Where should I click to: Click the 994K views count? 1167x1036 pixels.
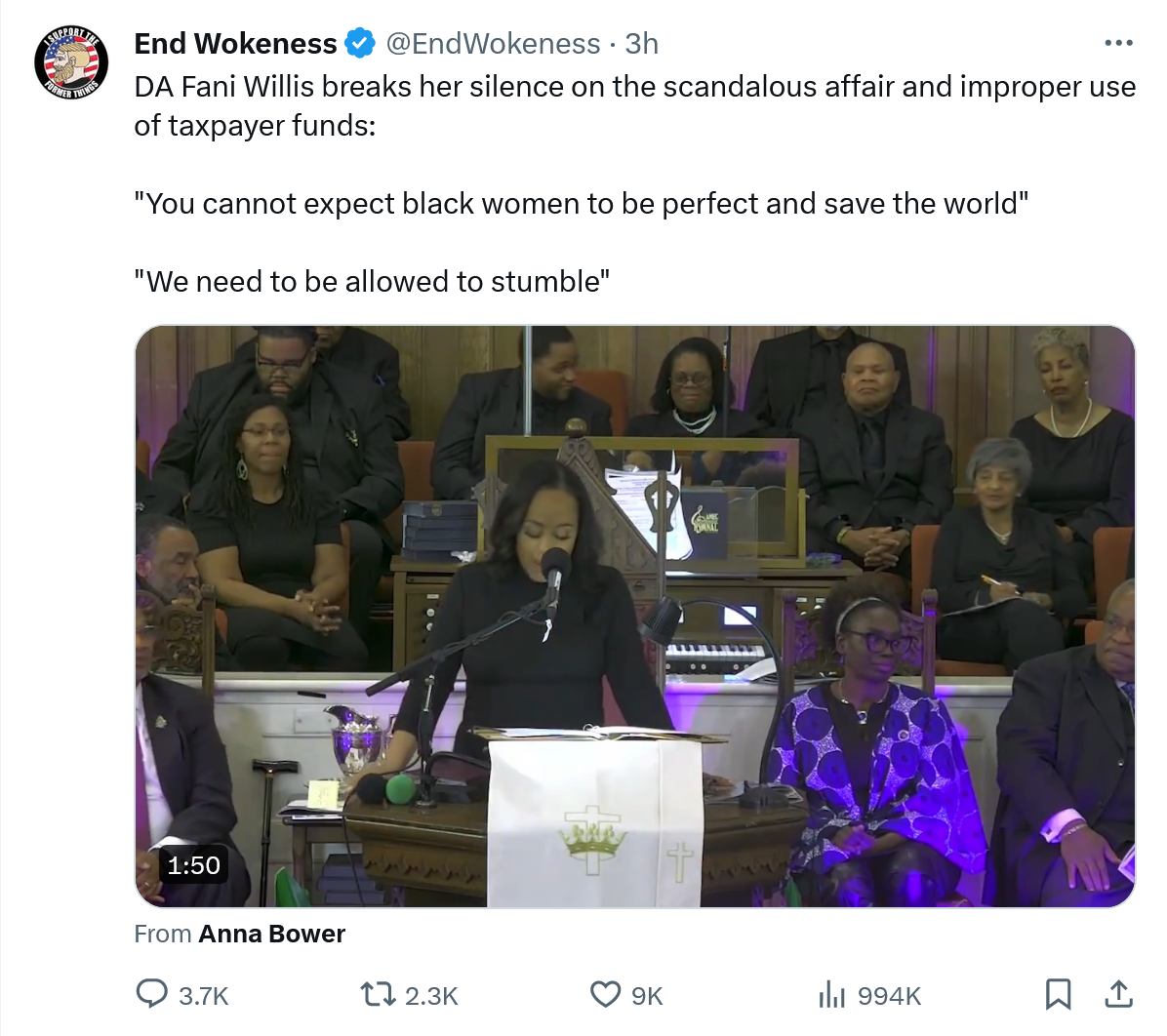click(x=889, y=996)
